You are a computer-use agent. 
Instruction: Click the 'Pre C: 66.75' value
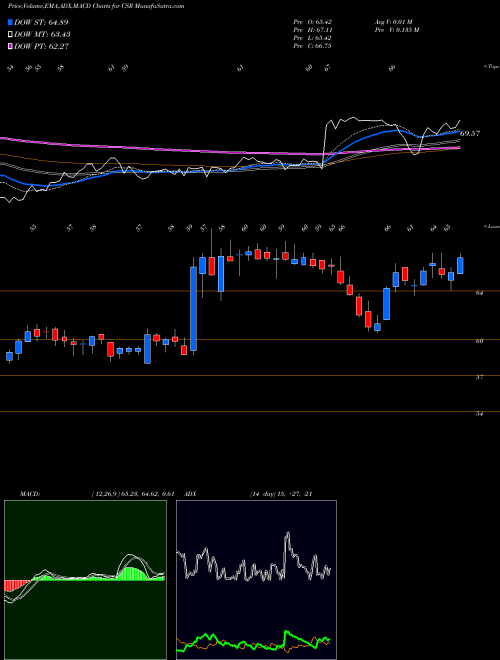click(x=312, y=46)
